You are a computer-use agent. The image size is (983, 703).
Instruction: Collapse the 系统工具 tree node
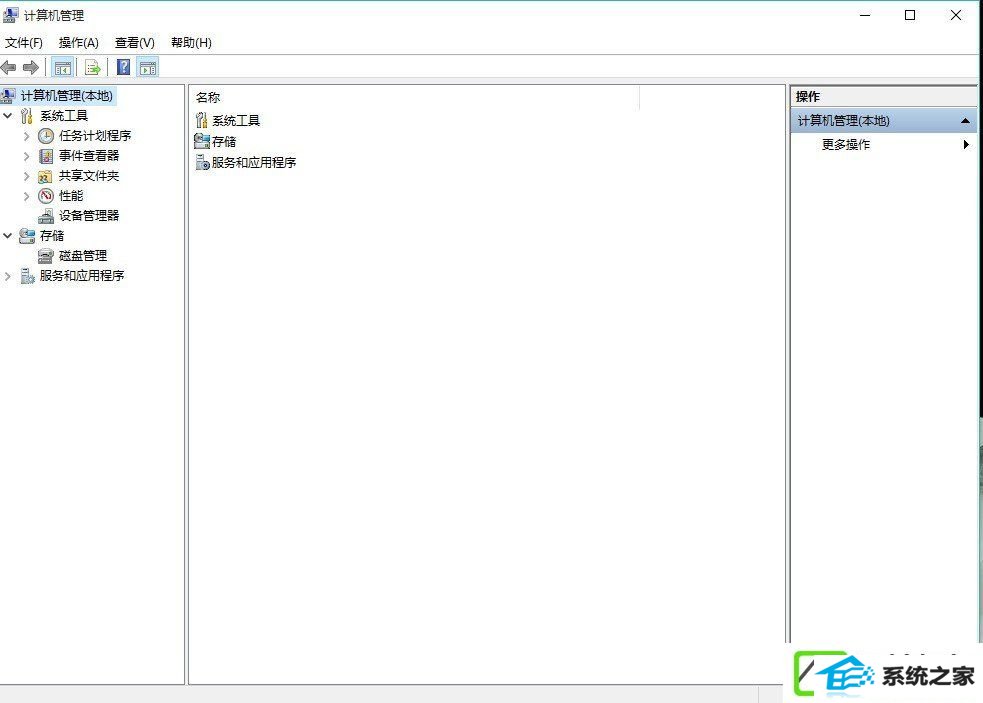8,116
